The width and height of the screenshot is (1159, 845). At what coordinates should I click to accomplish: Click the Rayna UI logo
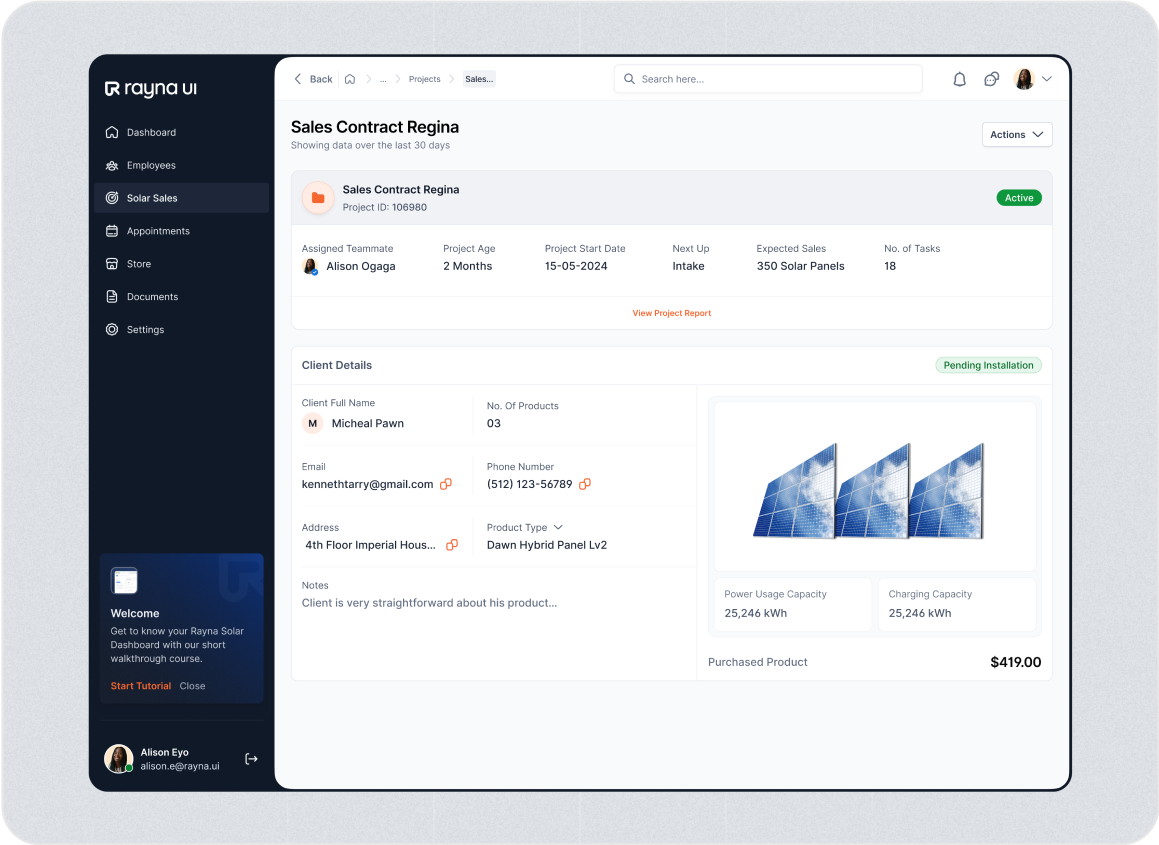click(151, 89)
